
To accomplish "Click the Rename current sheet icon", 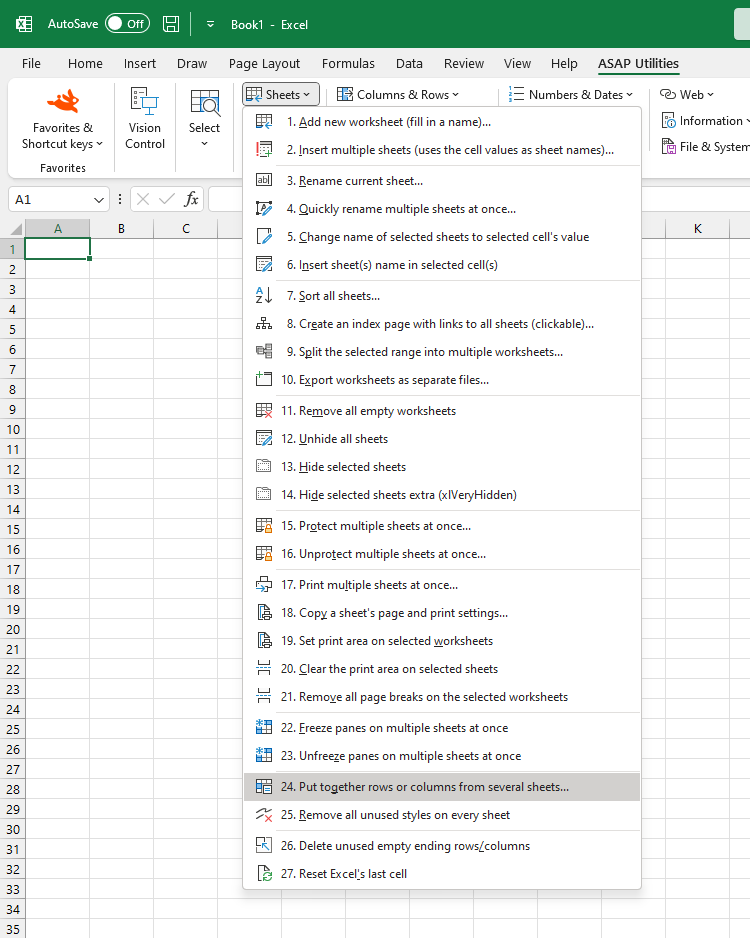I will (264, 180).
